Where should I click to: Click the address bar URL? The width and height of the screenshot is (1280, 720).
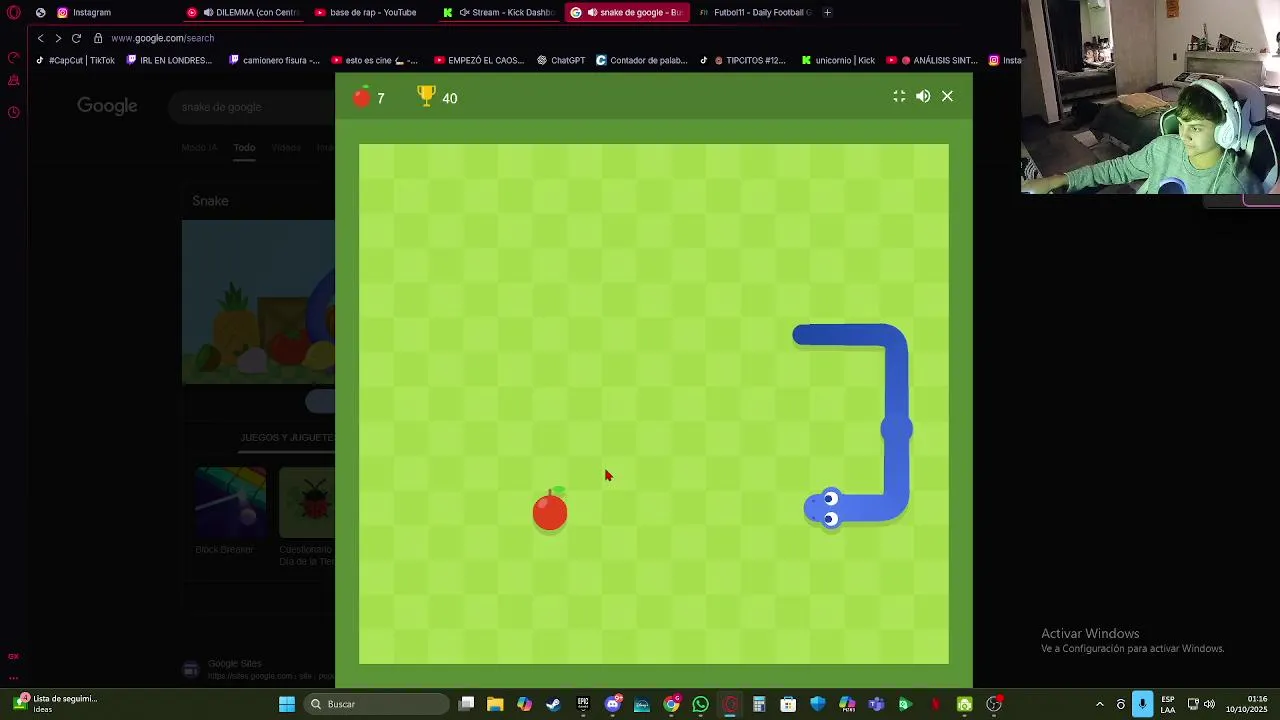pos(163,38)
